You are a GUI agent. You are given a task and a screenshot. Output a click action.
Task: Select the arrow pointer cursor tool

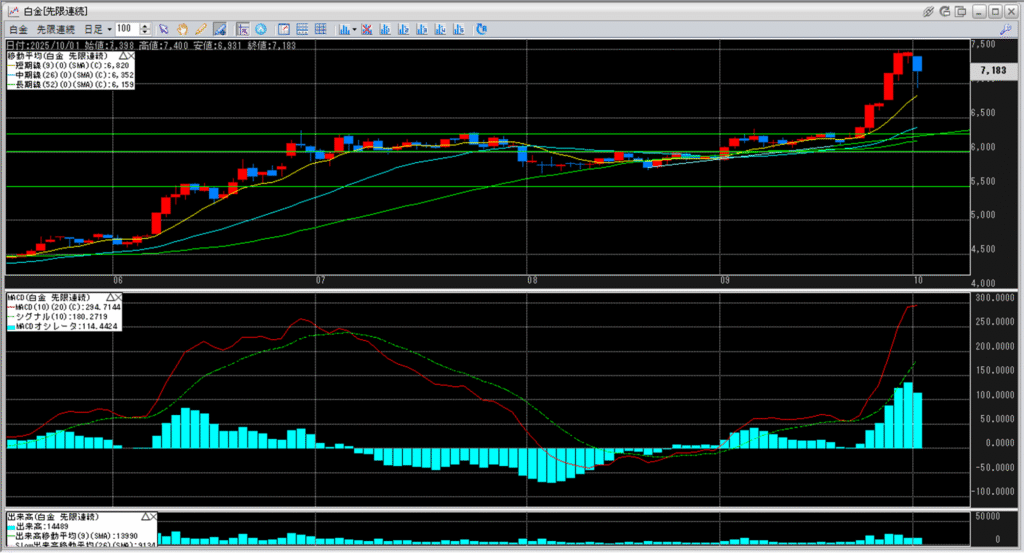tap(164, 30)
